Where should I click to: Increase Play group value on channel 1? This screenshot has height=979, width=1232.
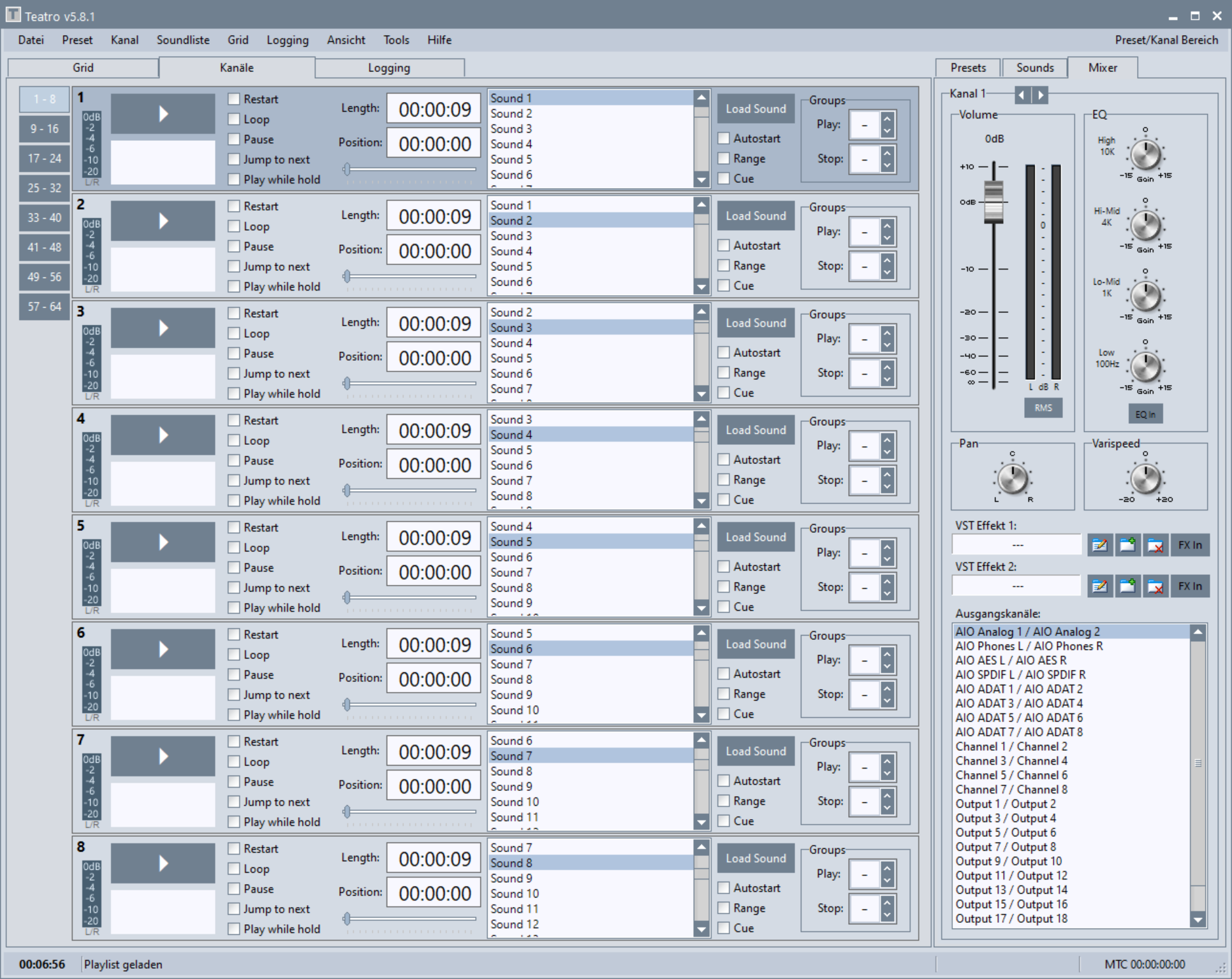(x=887, y=119)
